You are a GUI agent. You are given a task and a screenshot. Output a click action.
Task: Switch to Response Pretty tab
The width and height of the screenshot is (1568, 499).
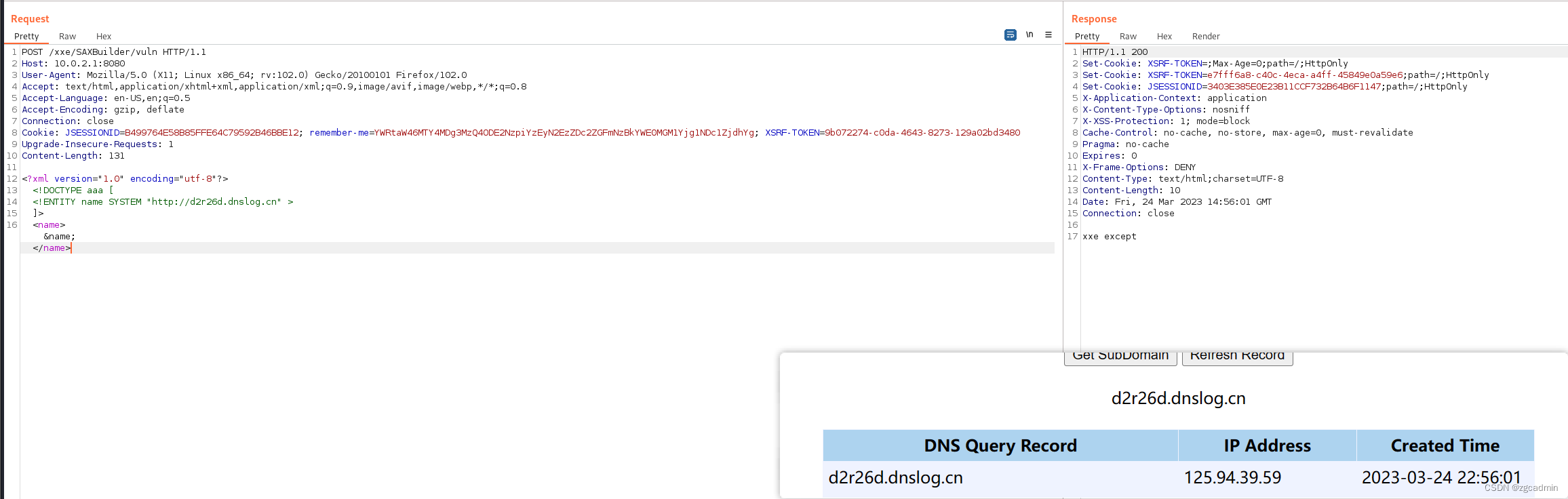click(x=1087, y=37)
